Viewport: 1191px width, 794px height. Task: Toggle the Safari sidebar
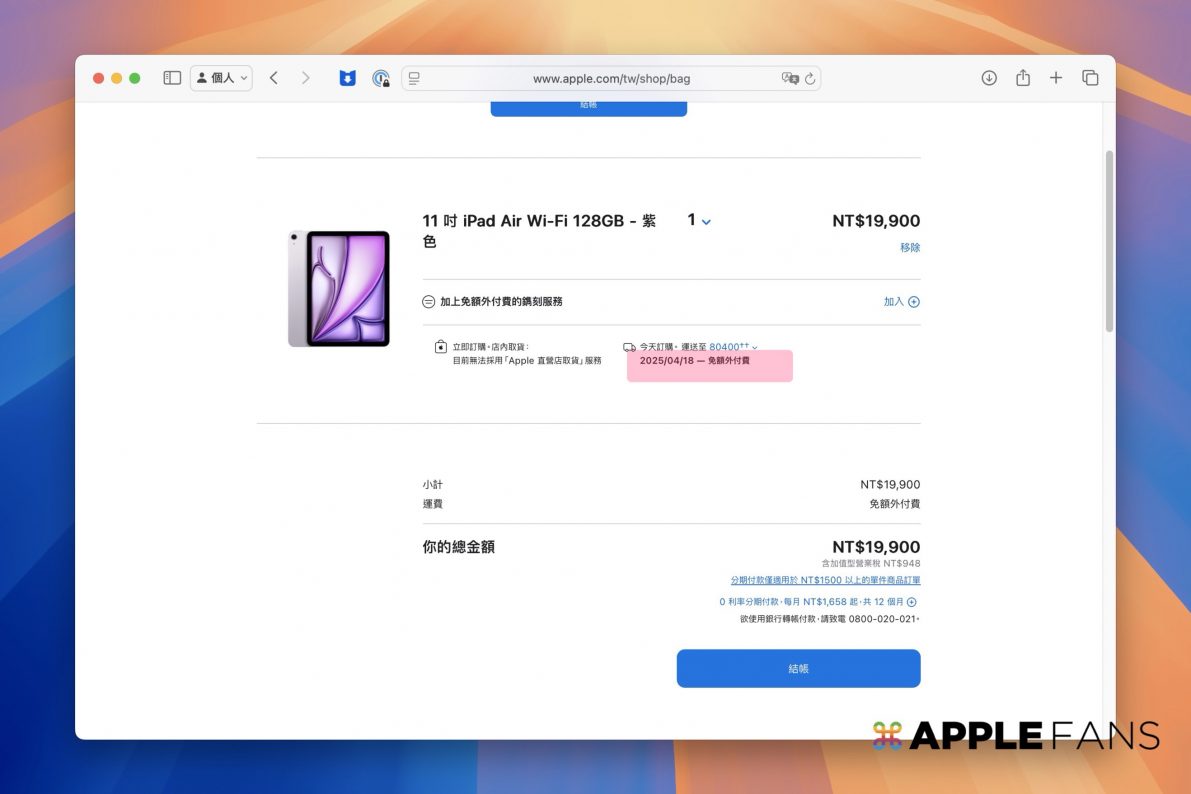click(172, 78)
